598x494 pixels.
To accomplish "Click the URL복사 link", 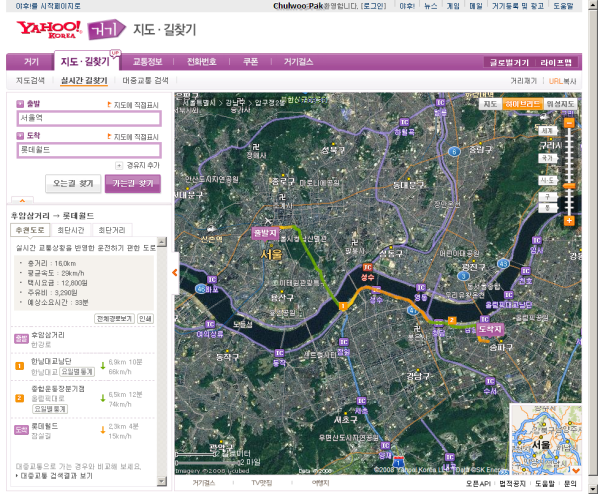I will (563, 81).
